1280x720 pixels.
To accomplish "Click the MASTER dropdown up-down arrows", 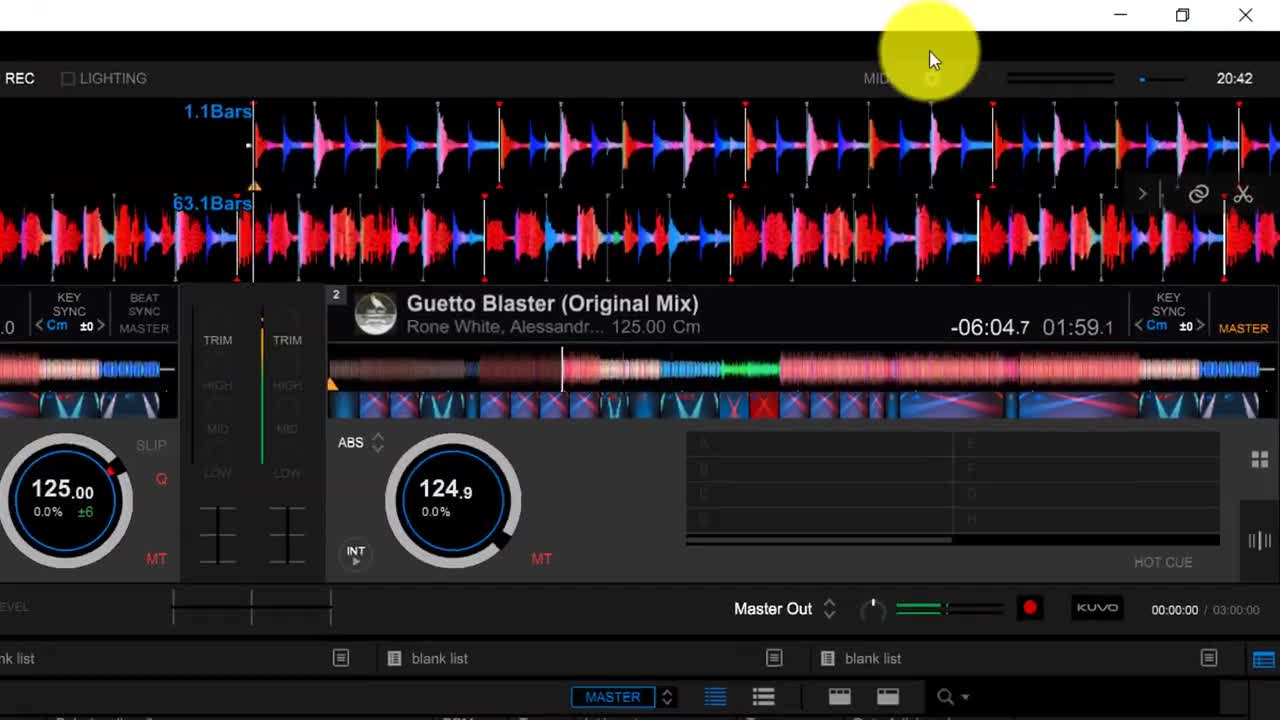I will pyautogui.click(x=667, y=697).
